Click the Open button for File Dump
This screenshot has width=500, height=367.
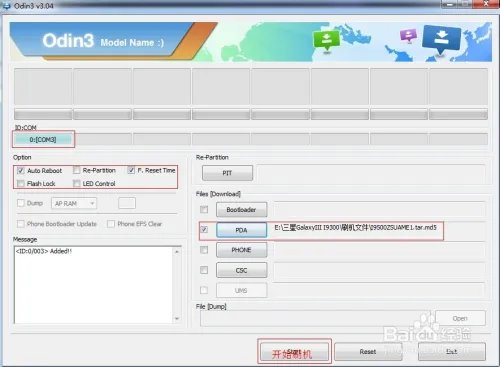point(460,318)
